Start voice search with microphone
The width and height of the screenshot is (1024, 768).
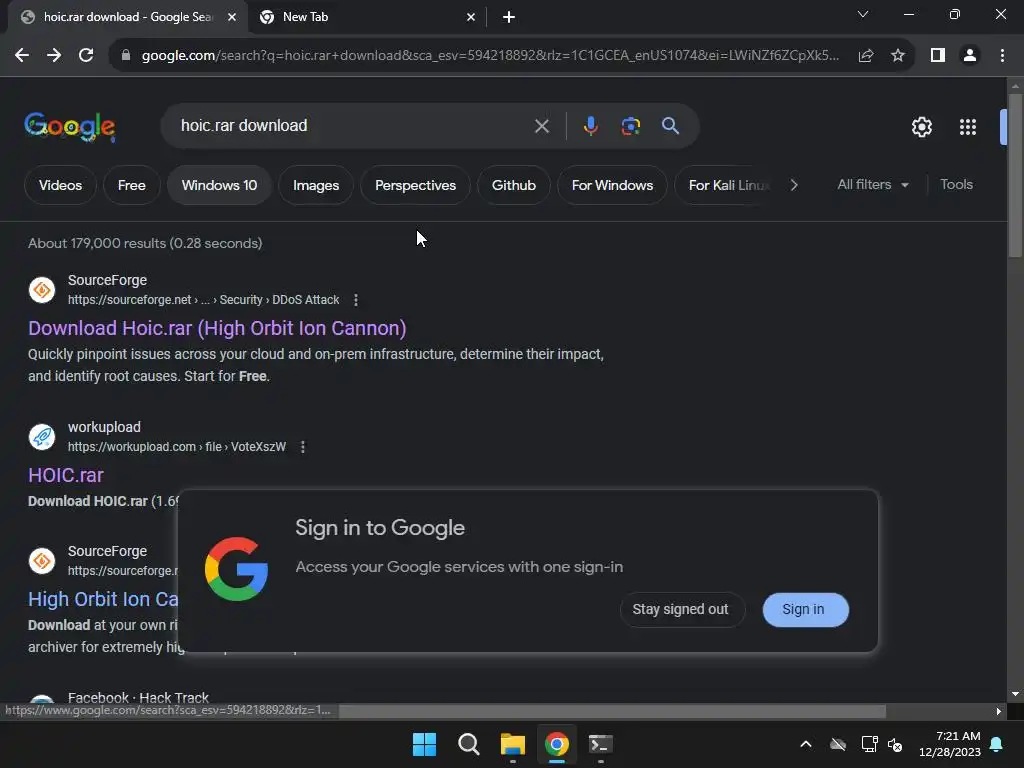(590, 126)
